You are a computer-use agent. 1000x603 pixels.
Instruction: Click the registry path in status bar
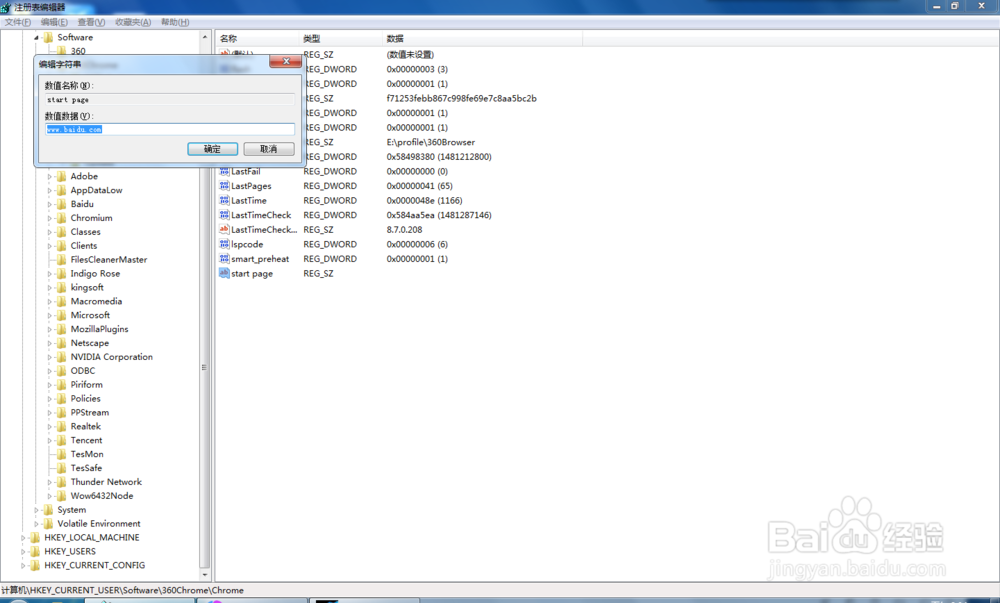tap(122, 590)
